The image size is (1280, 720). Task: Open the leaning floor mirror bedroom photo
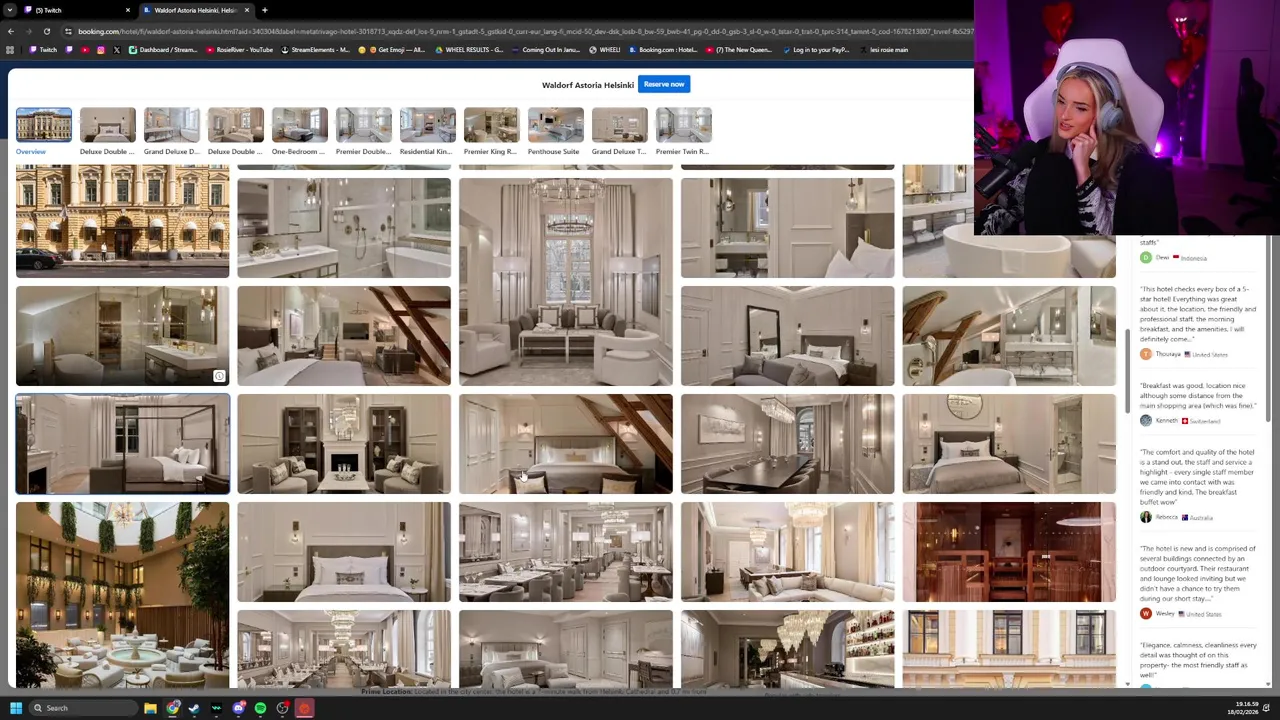(x=787, y=336)
